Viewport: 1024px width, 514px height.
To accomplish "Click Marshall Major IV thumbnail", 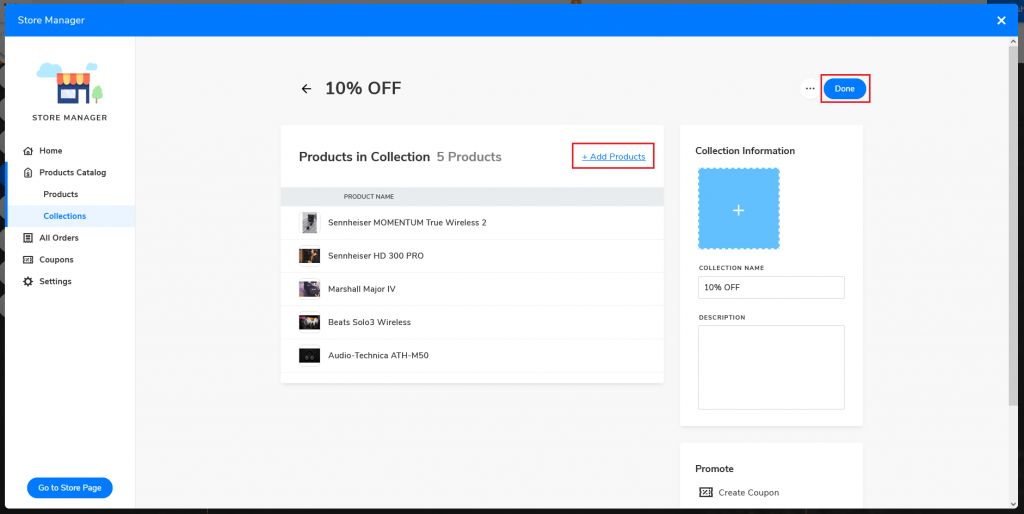I will click(x=310, y=289).
